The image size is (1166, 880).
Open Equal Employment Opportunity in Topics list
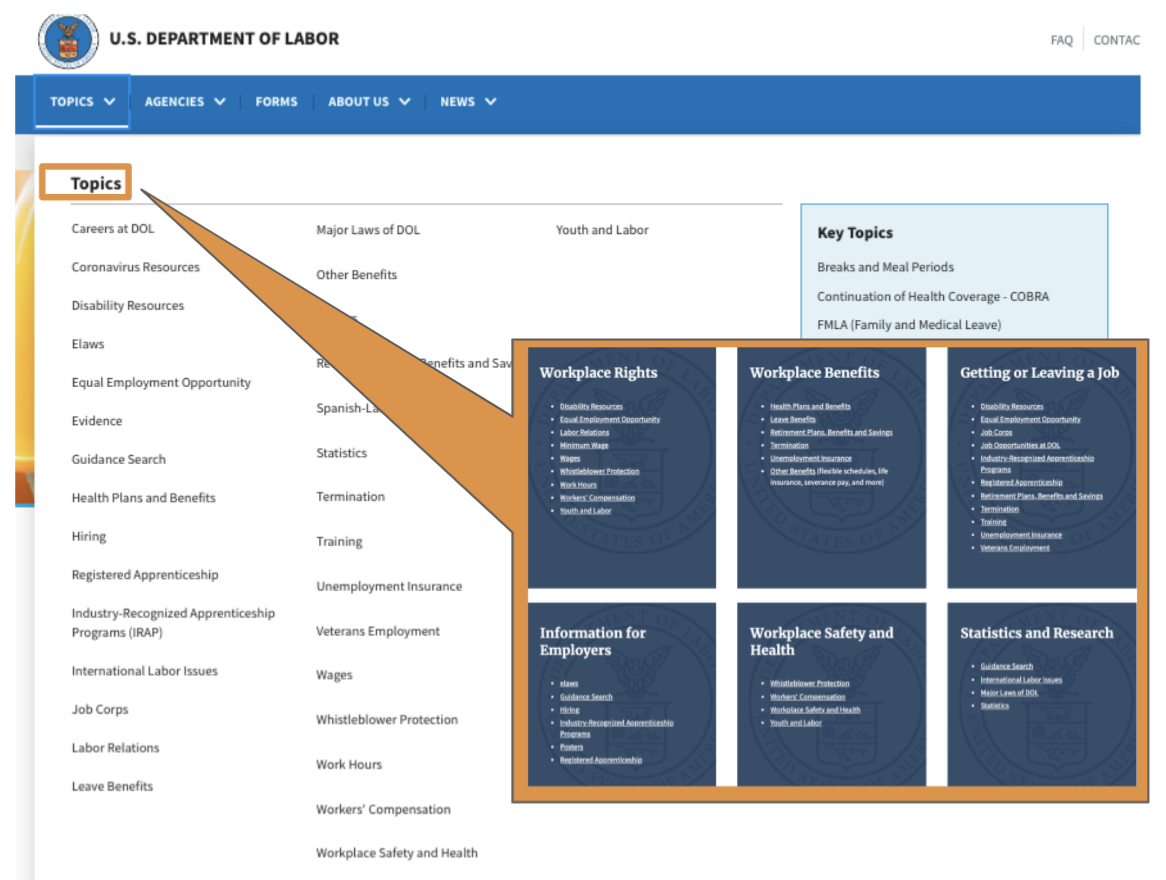click(161, 382)
